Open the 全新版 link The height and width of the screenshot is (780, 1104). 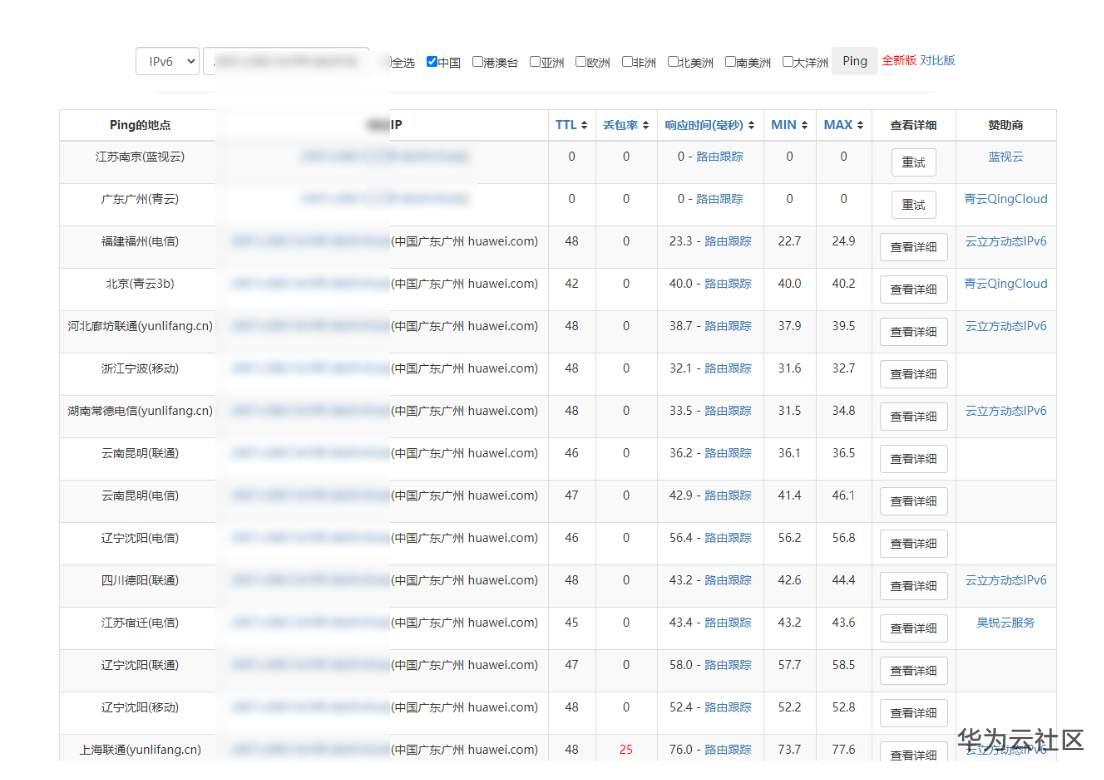tap(899, 61)
